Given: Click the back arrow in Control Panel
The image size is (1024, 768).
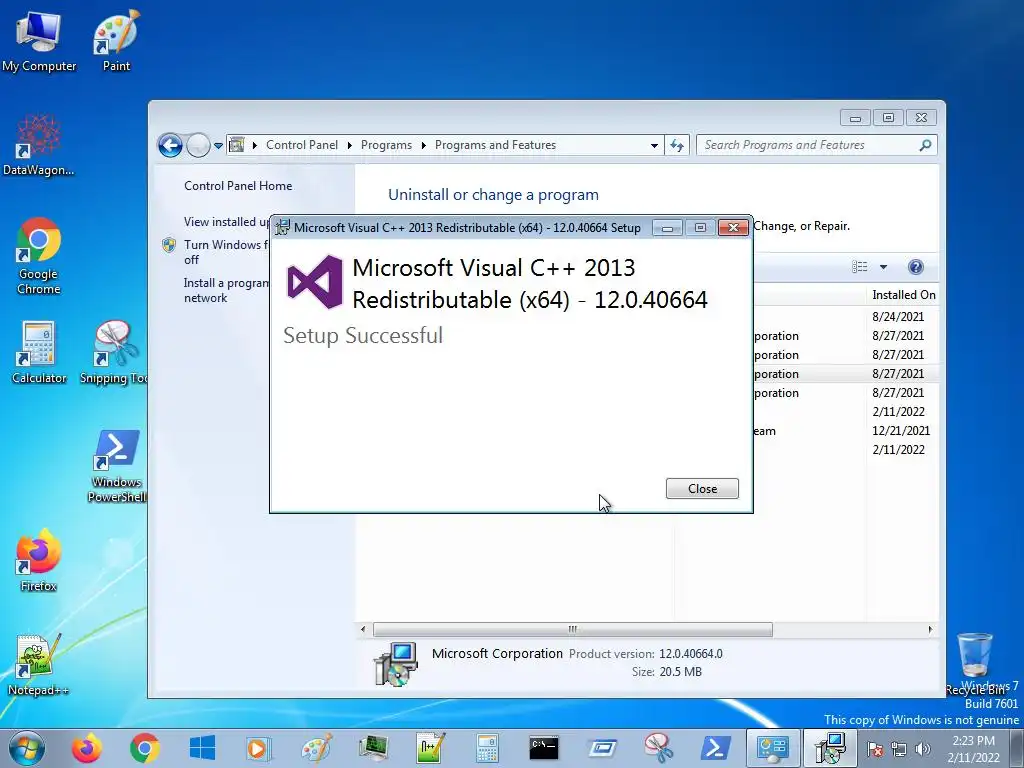Looking at the screenshot, I should (x=170, y=145).
